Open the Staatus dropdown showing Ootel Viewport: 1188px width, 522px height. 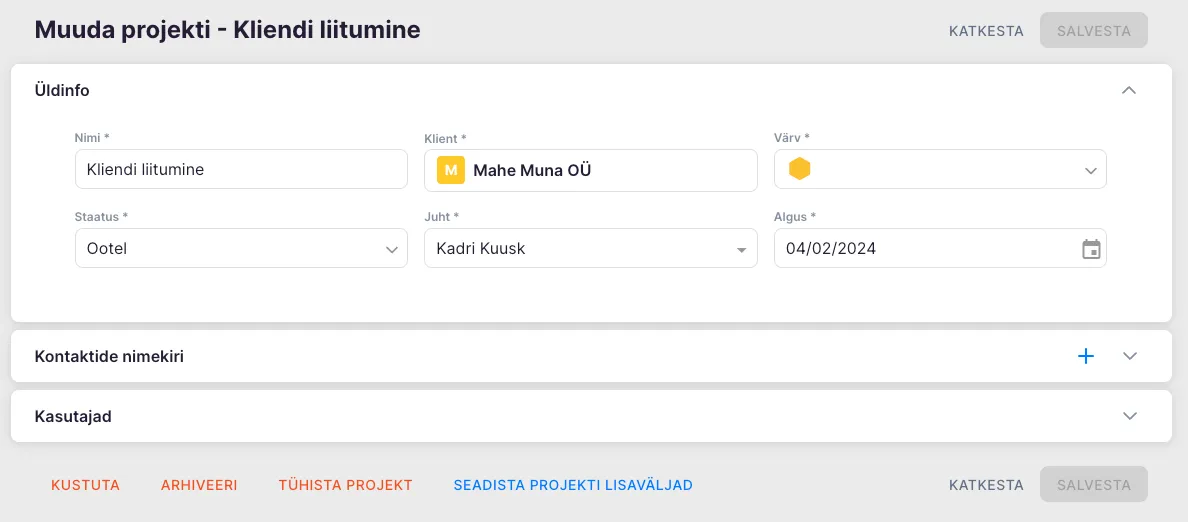point(241,249)
